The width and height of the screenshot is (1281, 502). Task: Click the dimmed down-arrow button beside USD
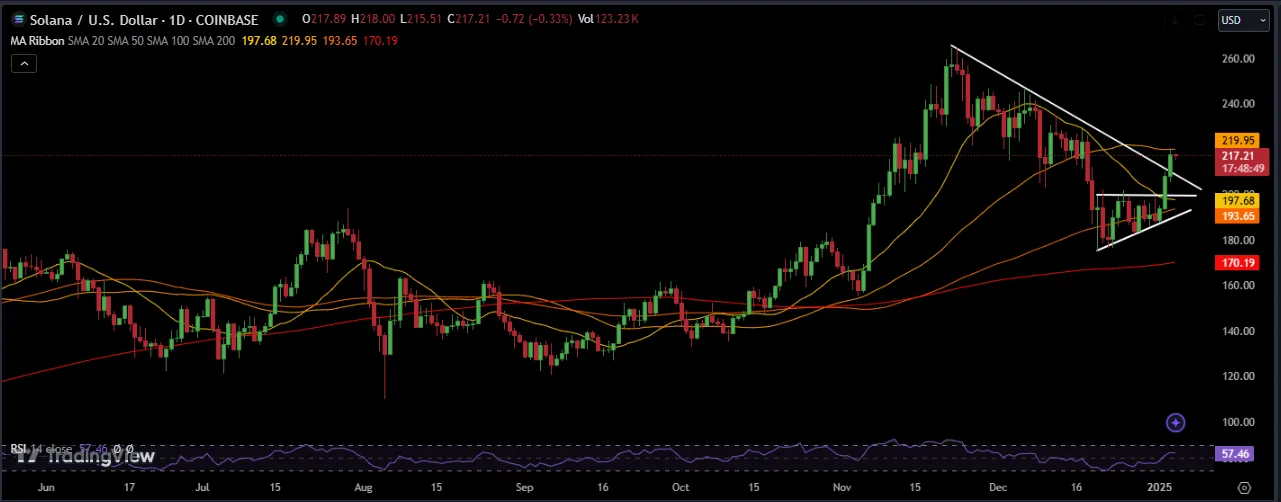(1176, 19)
